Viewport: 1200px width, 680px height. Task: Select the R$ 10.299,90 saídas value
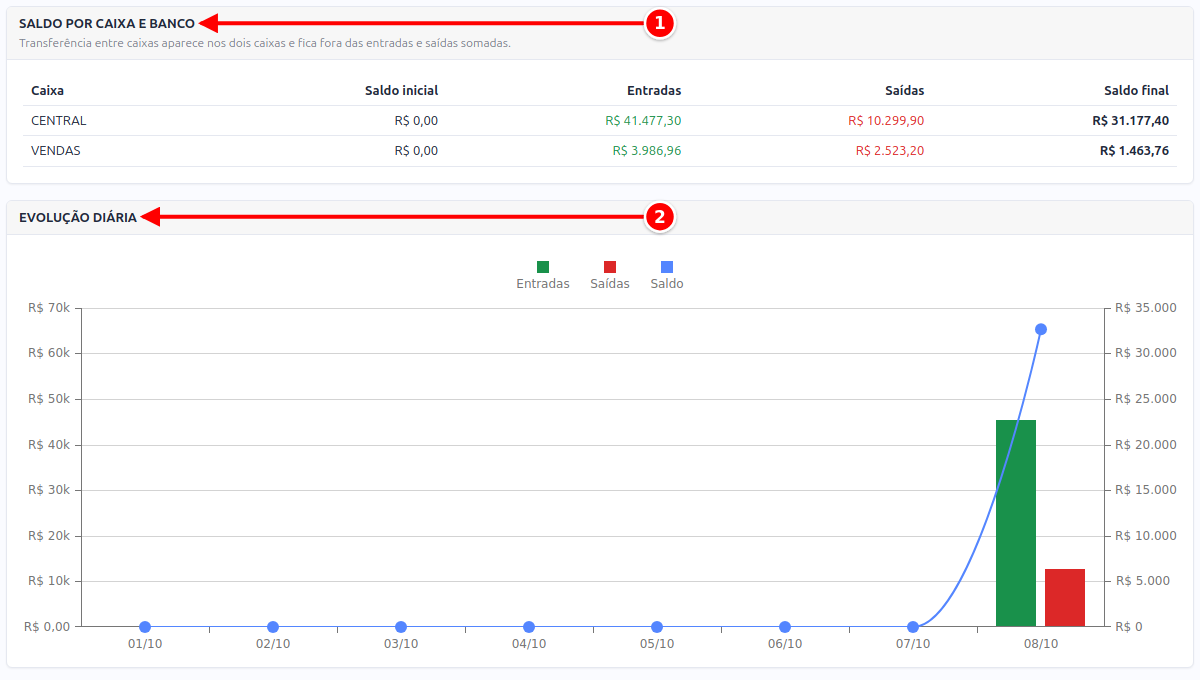pyautogui.click(x=886, y=121)
